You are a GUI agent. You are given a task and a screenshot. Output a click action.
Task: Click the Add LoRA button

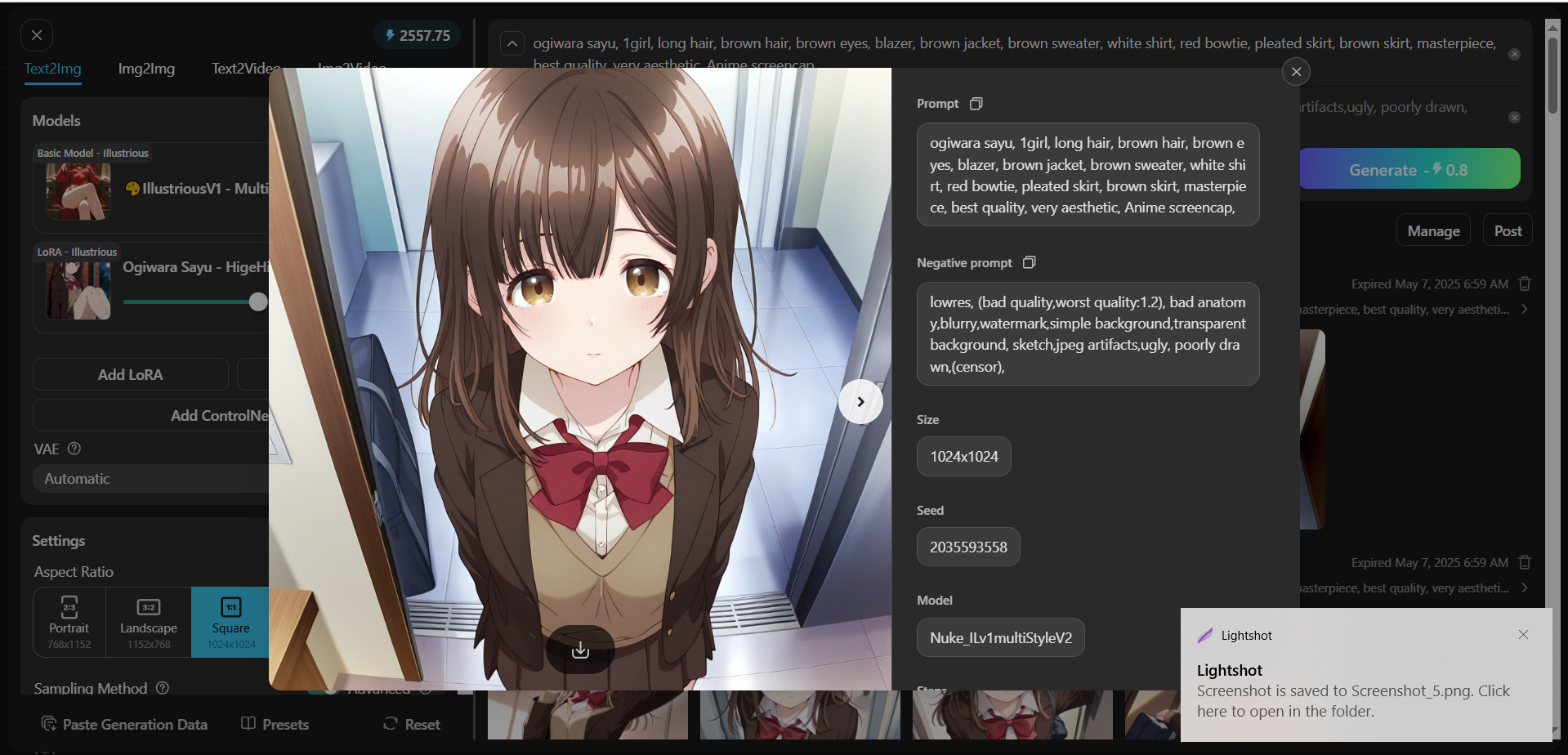[x=131, y=374]
